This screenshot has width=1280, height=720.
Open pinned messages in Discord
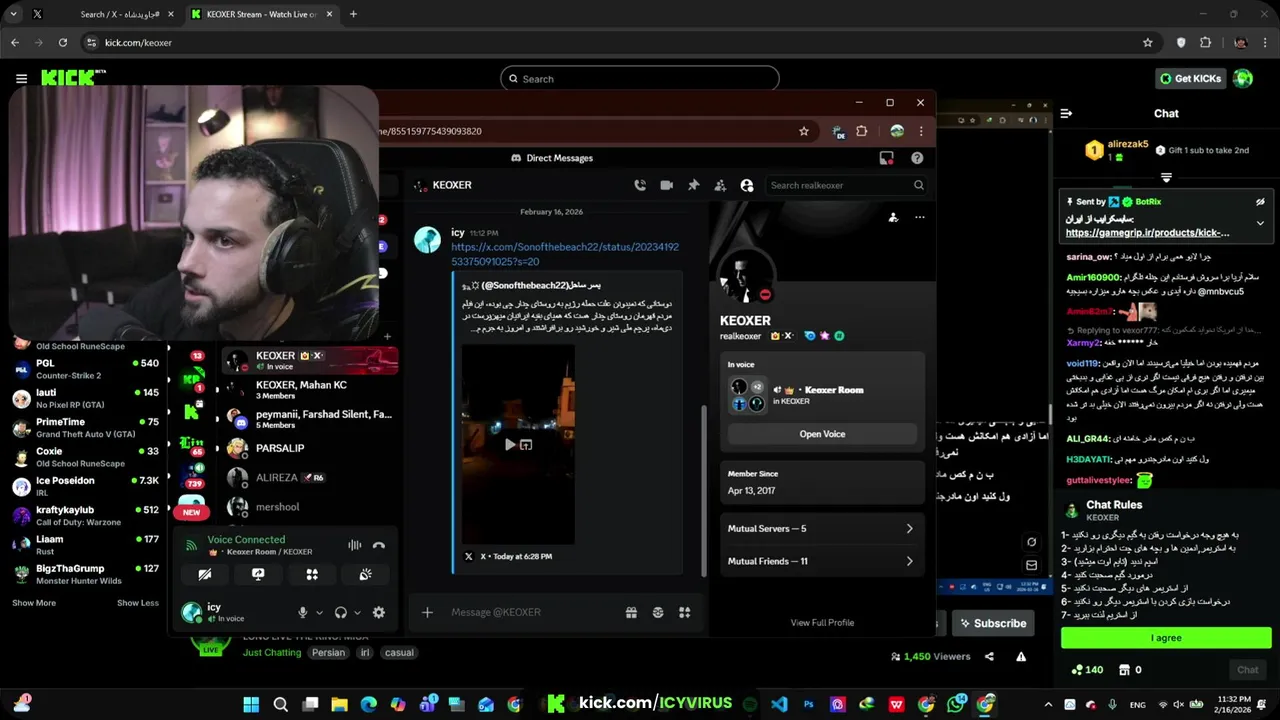pyautogui.click(x=693, y=185)
